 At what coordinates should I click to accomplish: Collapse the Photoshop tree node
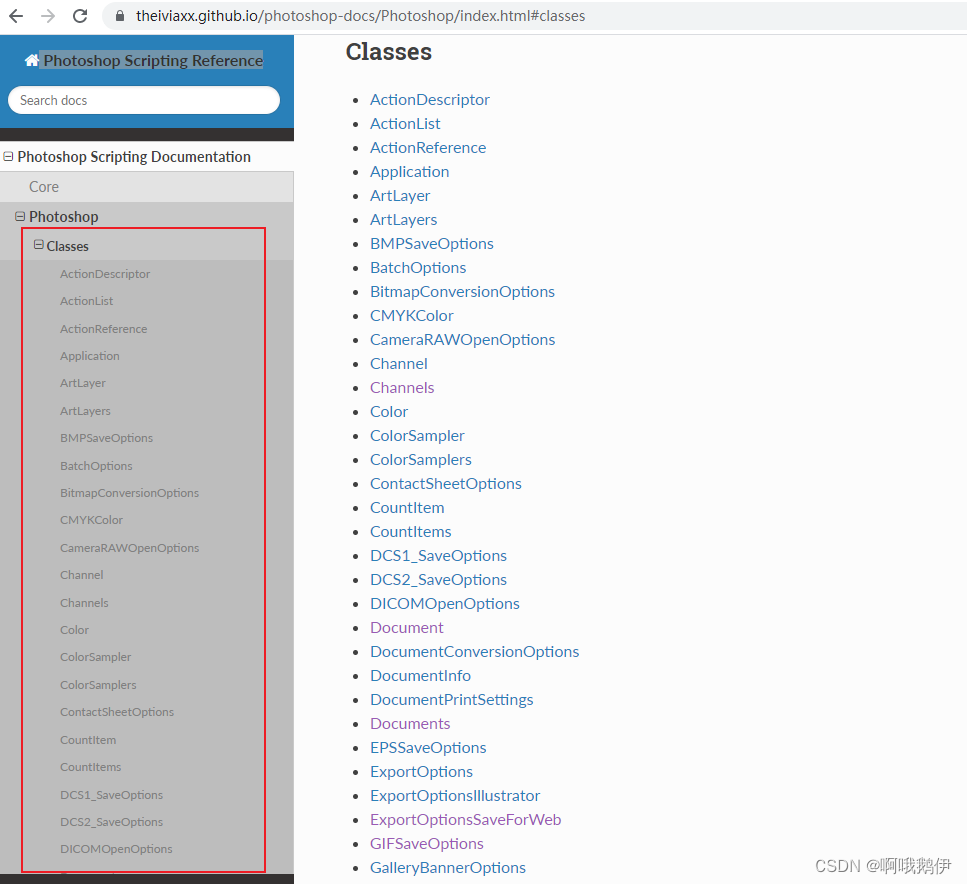[x=20, y=217]
